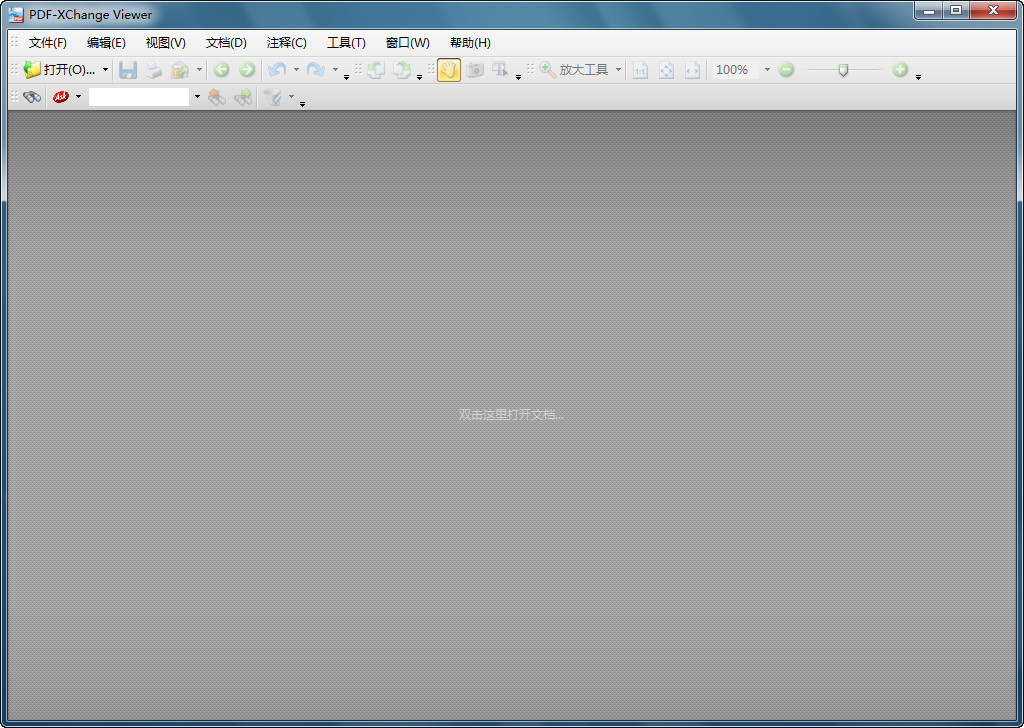1024x728 pixels.
Task: Maximize the PDF-XChange Viewer window
Action: [x=956, y=10]
